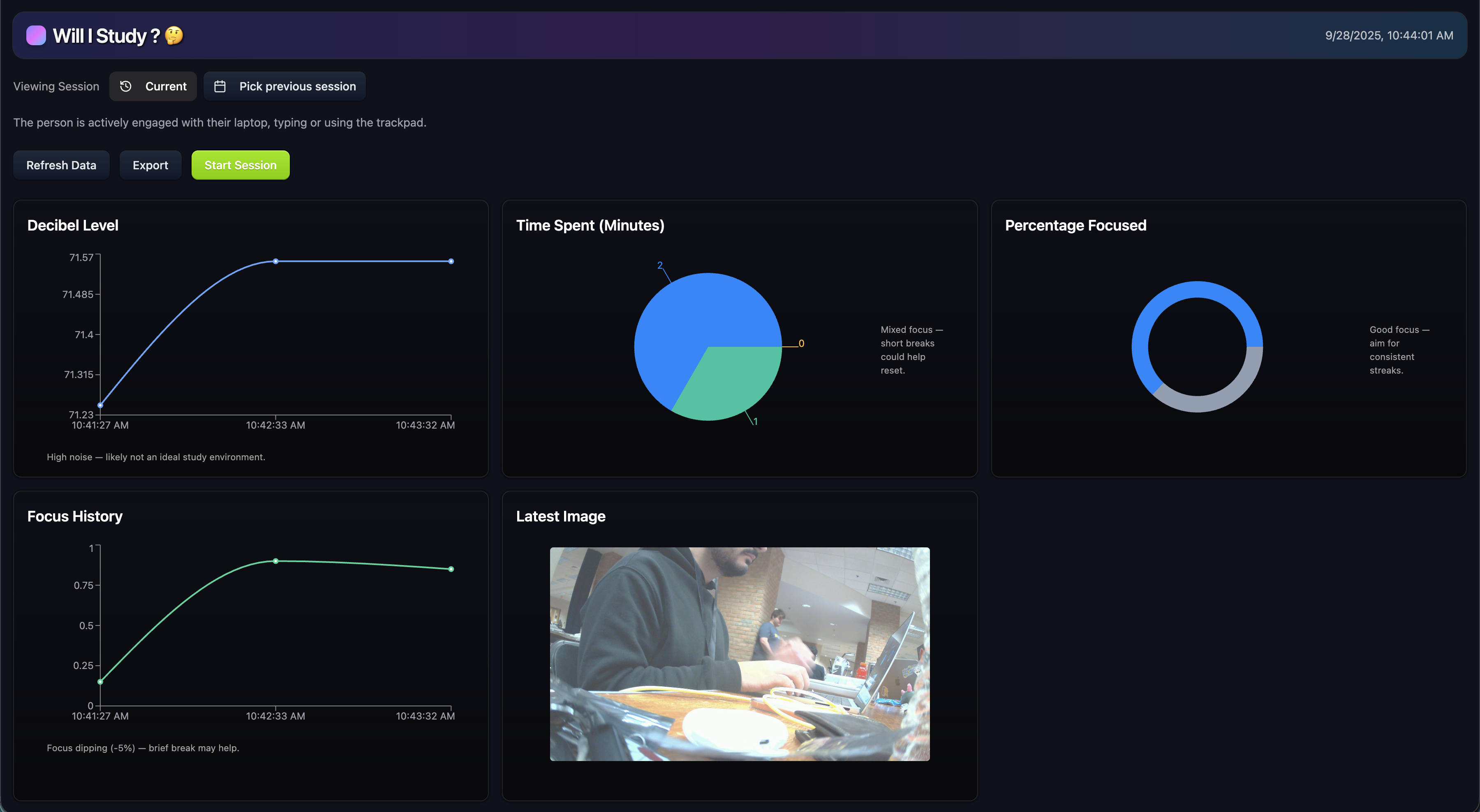Click the date and time in header
The image size is (1480, 812).
click(x=1389, y=36)
